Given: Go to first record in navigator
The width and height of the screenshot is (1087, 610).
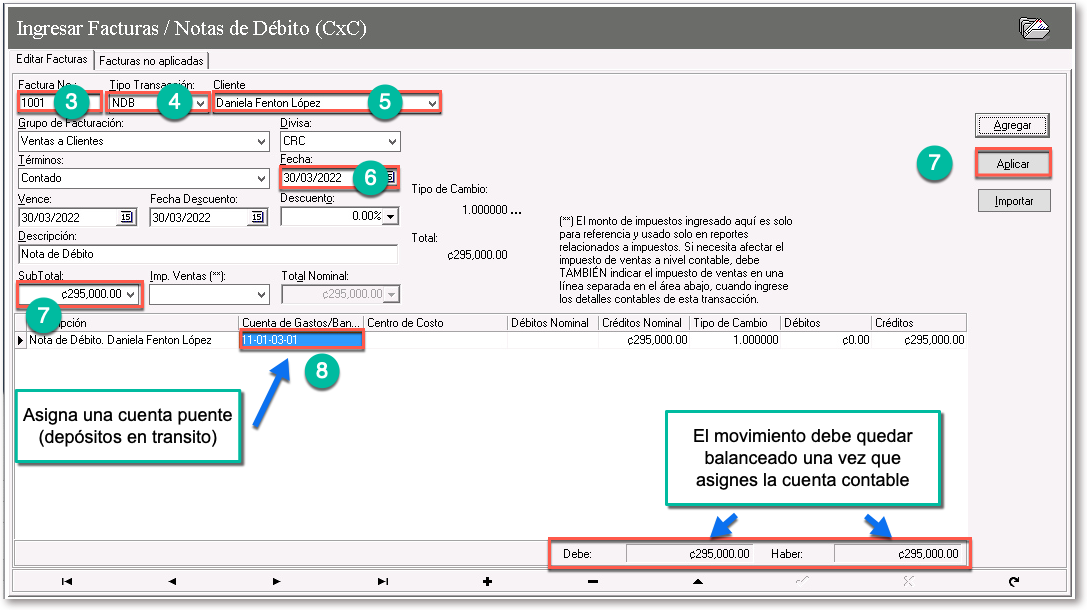Looking at the screenshot, I should (x=67, y=582).
